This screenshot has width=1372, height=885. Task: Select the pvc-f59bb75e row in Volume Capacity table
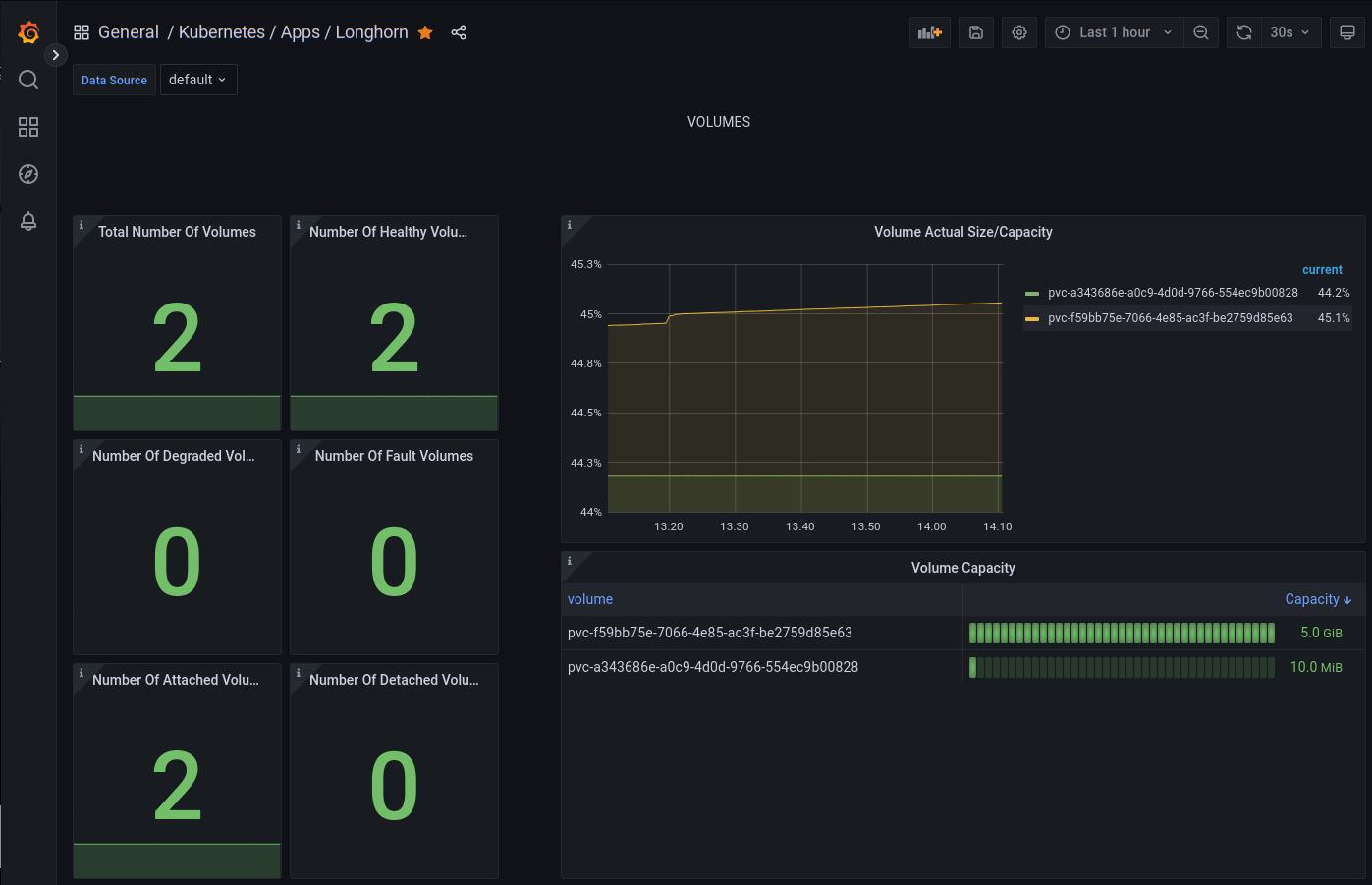(x=962, y=633)
